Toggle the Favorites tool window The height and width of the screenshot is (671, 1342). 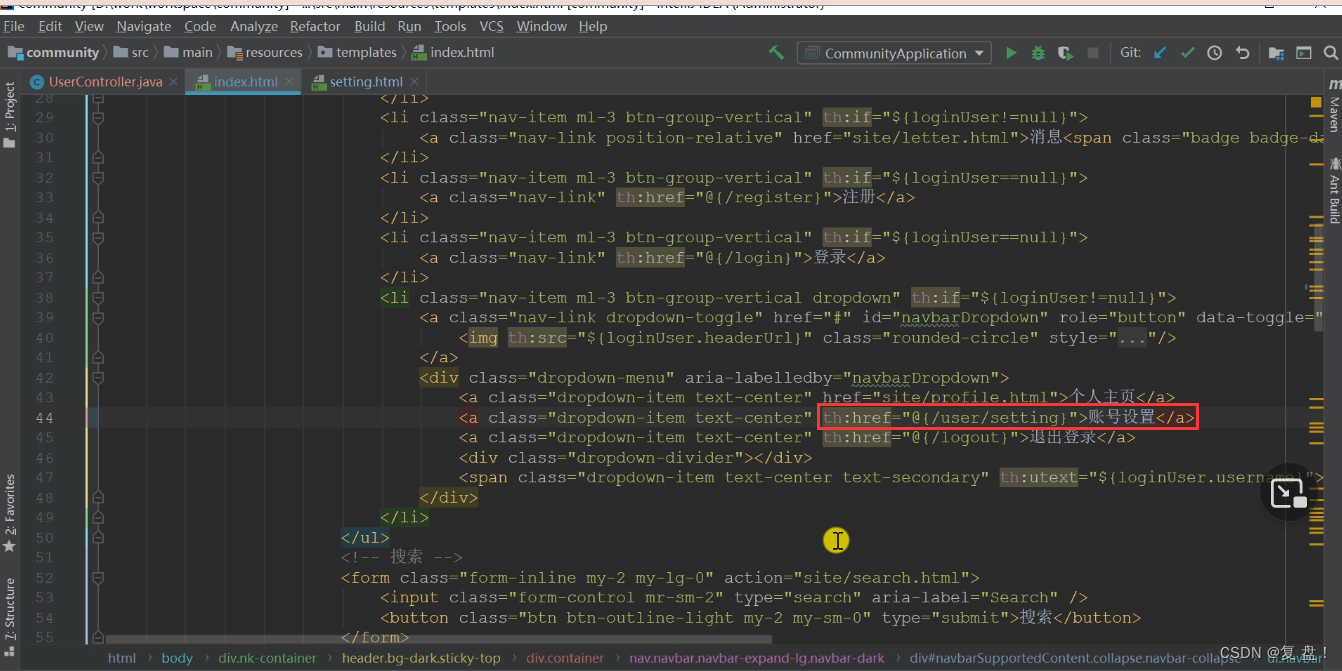10,513
